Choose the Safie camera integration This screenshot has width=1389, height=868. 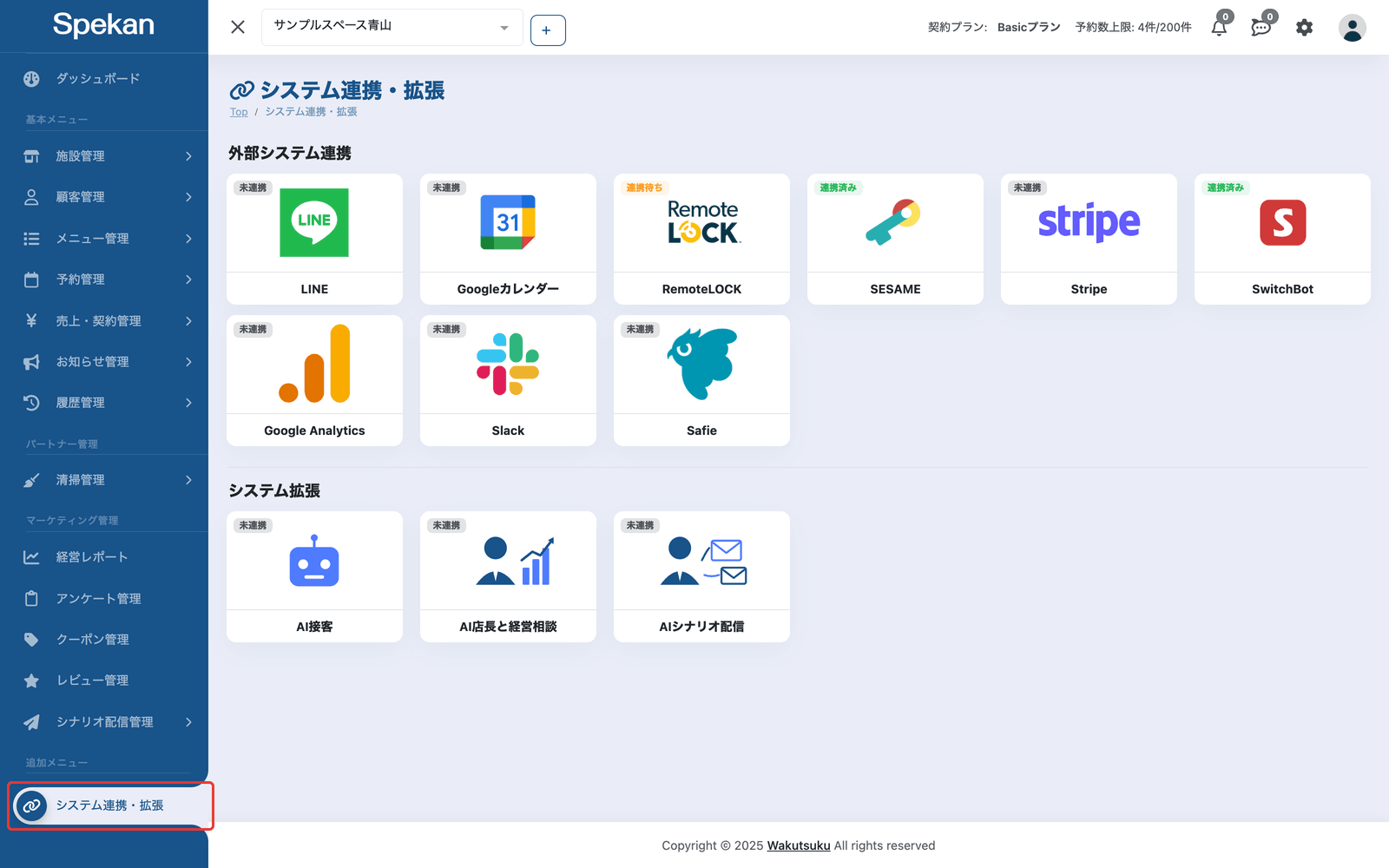point(701,380)
